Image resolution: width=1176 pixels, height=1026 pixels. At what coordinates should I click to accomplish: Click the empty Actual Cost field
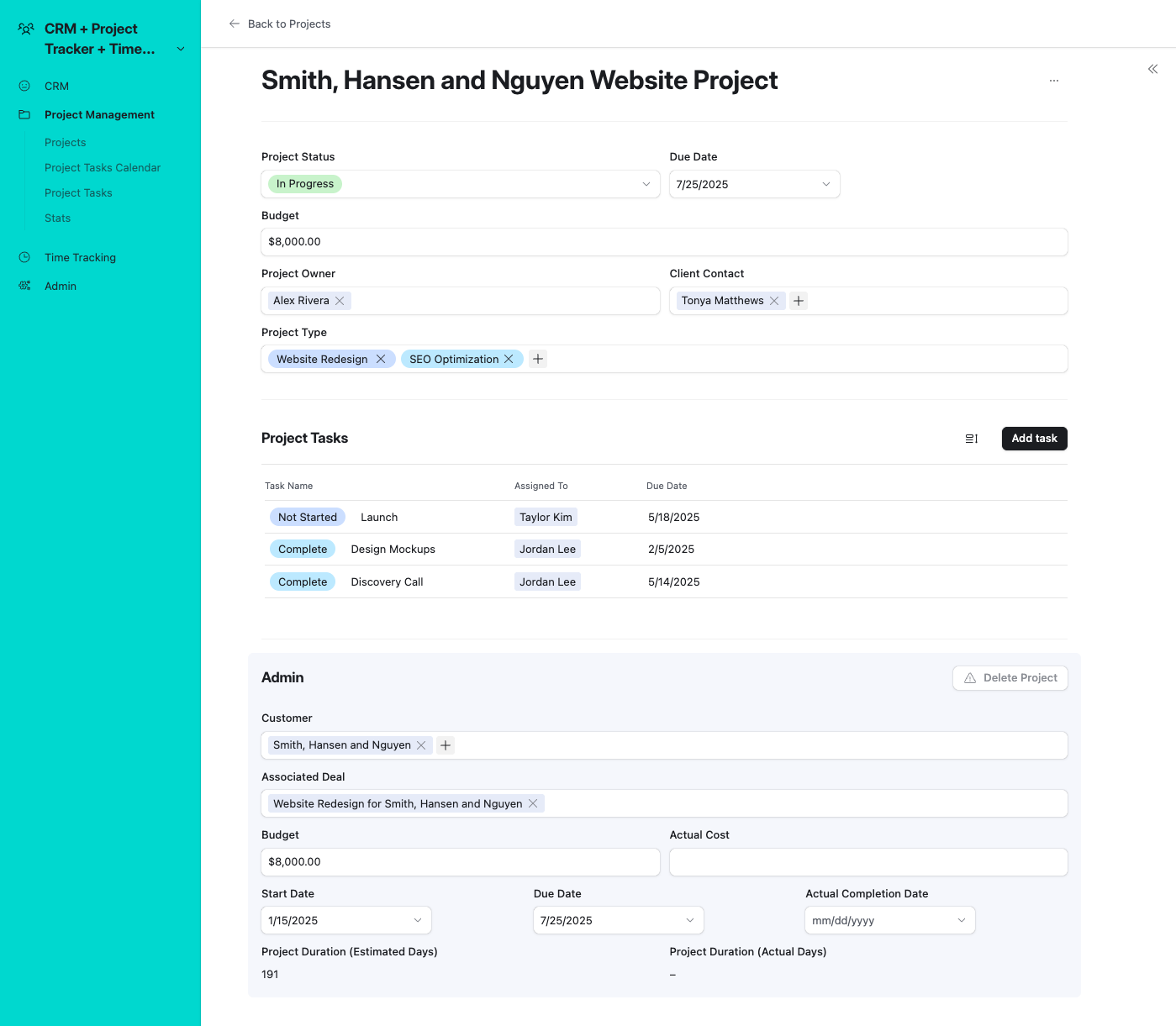coord(867,861)
